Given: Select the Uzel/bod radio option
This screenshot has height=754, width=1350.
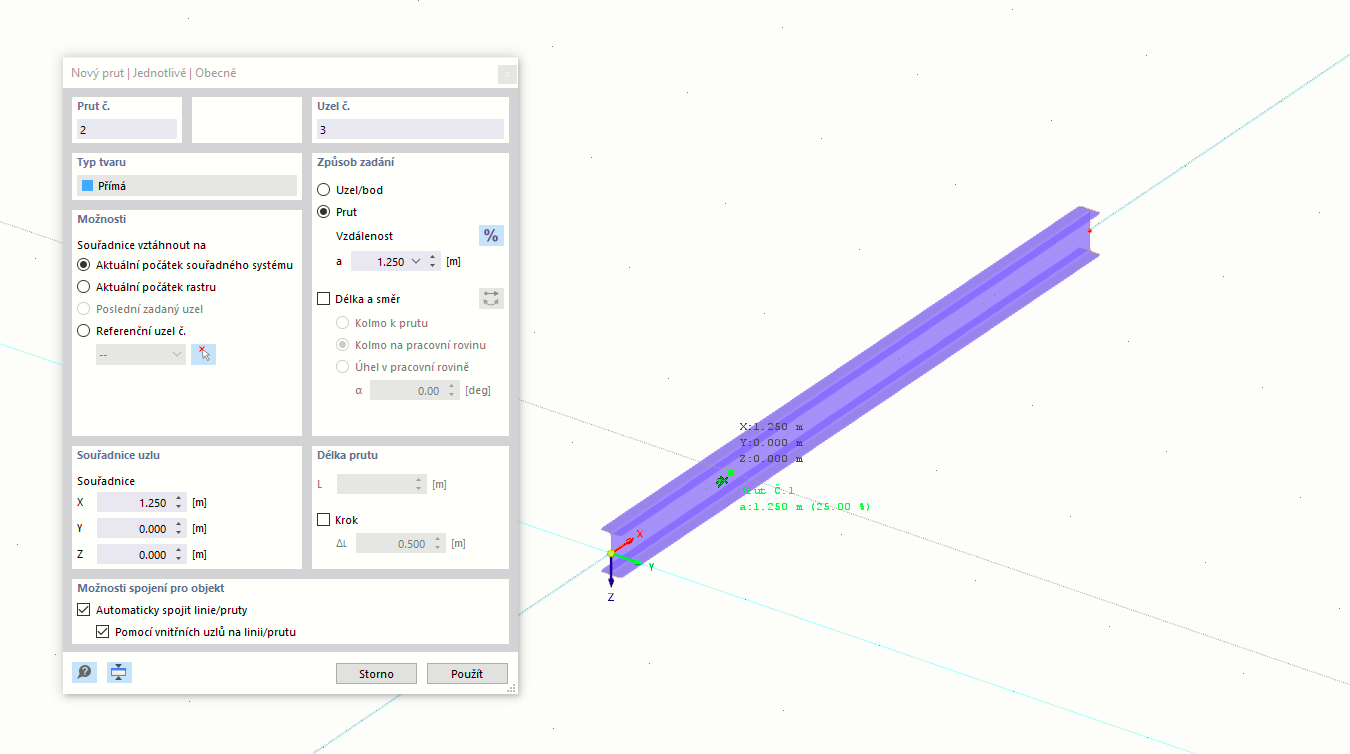Looking at the screenshot, I should [323, 190].
